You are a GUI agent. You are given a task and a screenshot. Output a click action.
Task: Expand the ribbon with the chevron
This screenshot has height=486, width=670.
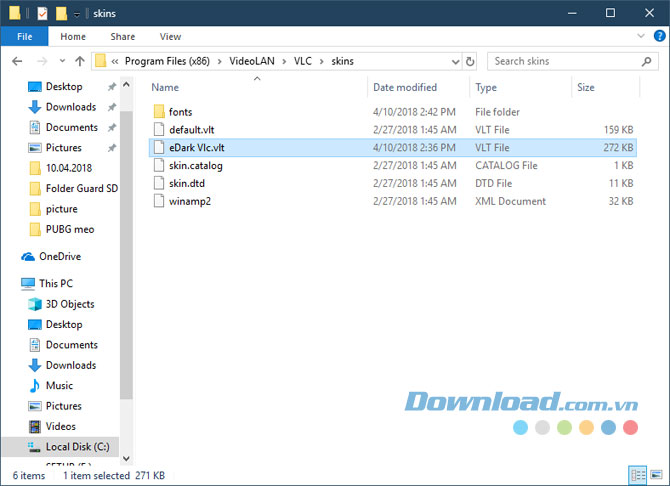tap(641, 36)
